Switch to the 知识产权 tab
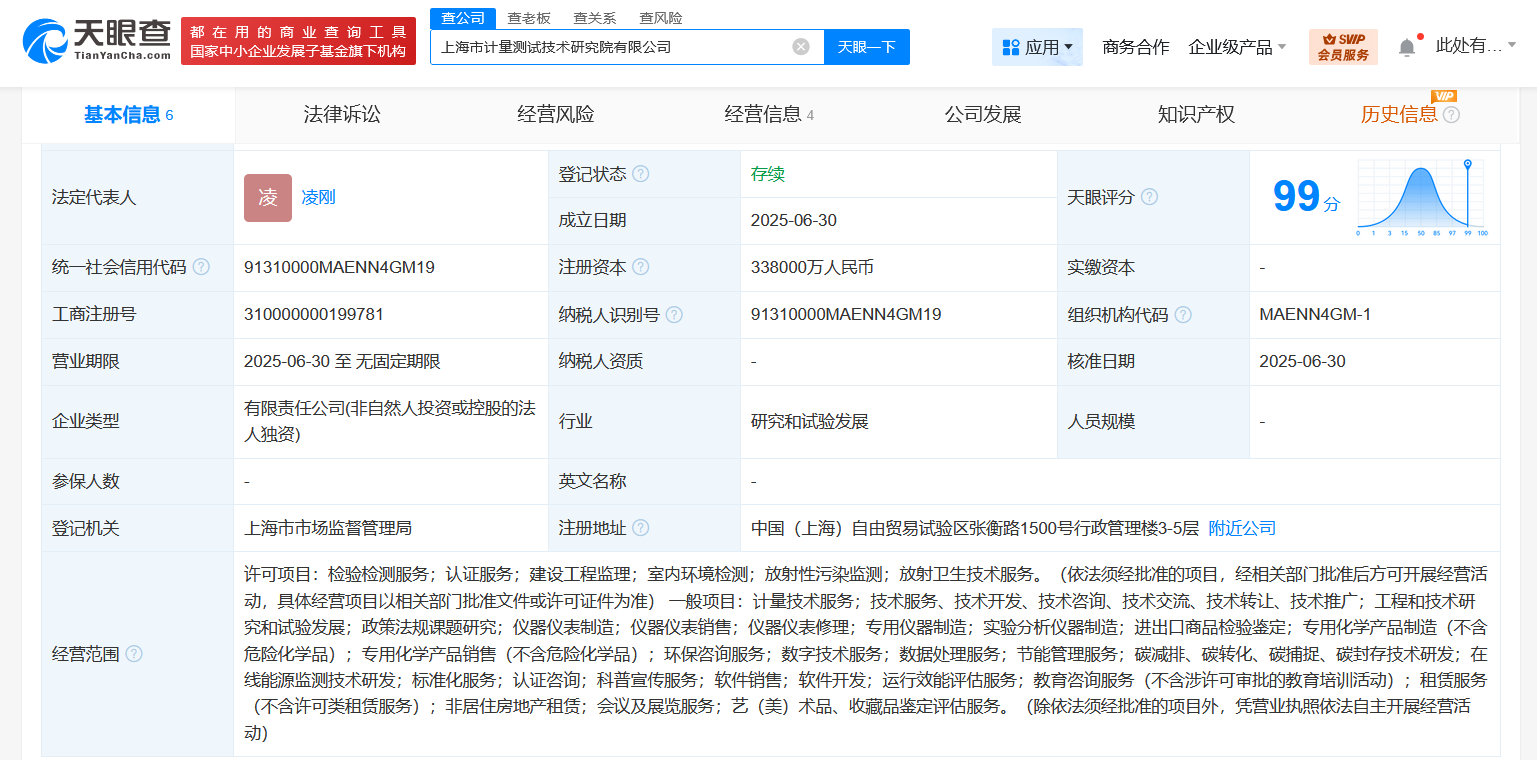The image size is (1537, 760). point(1196,115)
